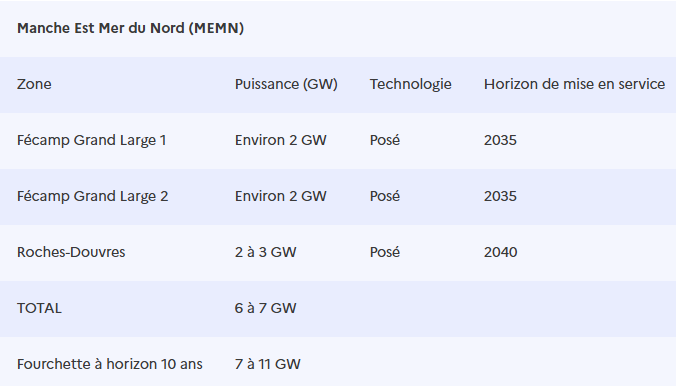This screenshot has width=676, height=386.
Task: Select the Zone column header
Action: (34, 84)
